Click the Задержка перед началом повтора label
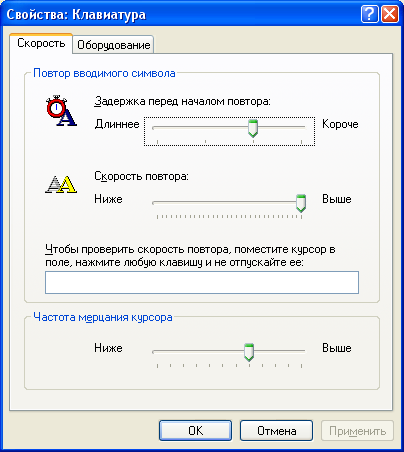This screenshot has width=404, height=452. click(182, 101)
